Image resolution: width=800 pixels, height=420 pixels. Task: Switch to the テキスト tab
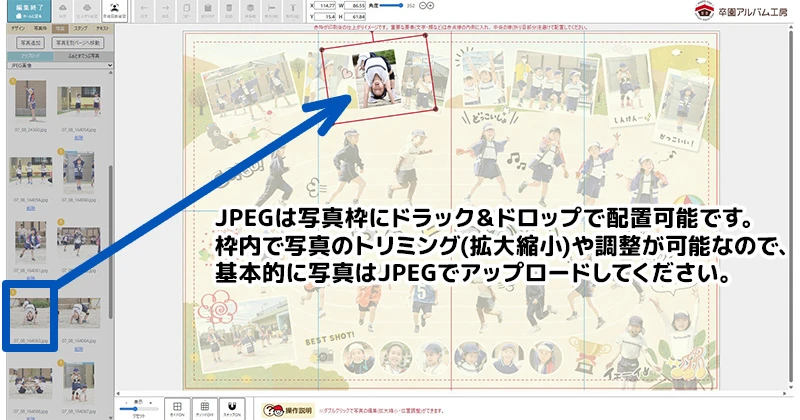[102, 30]
